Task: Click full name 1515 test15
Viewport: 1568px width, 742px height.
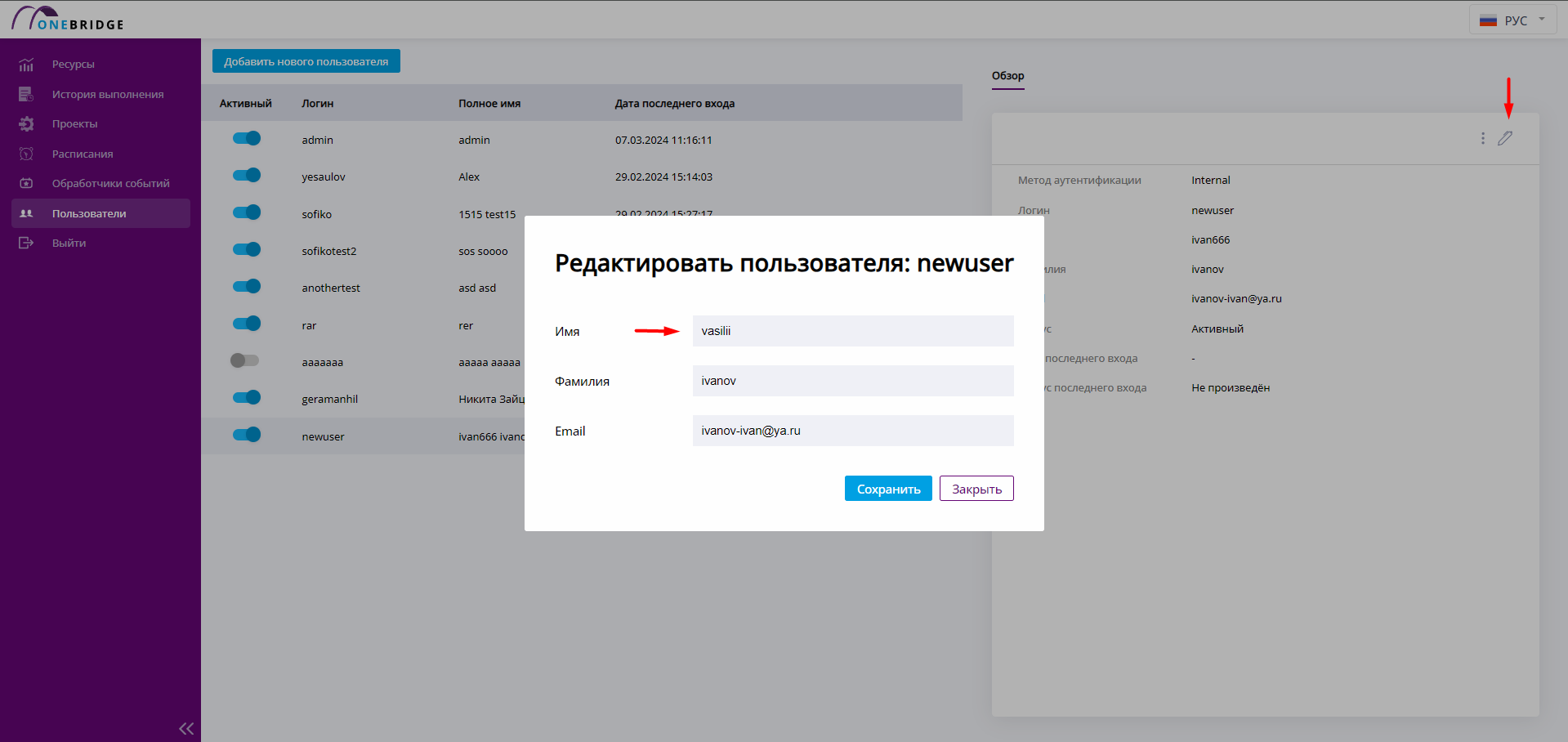Action: [487, 215]
